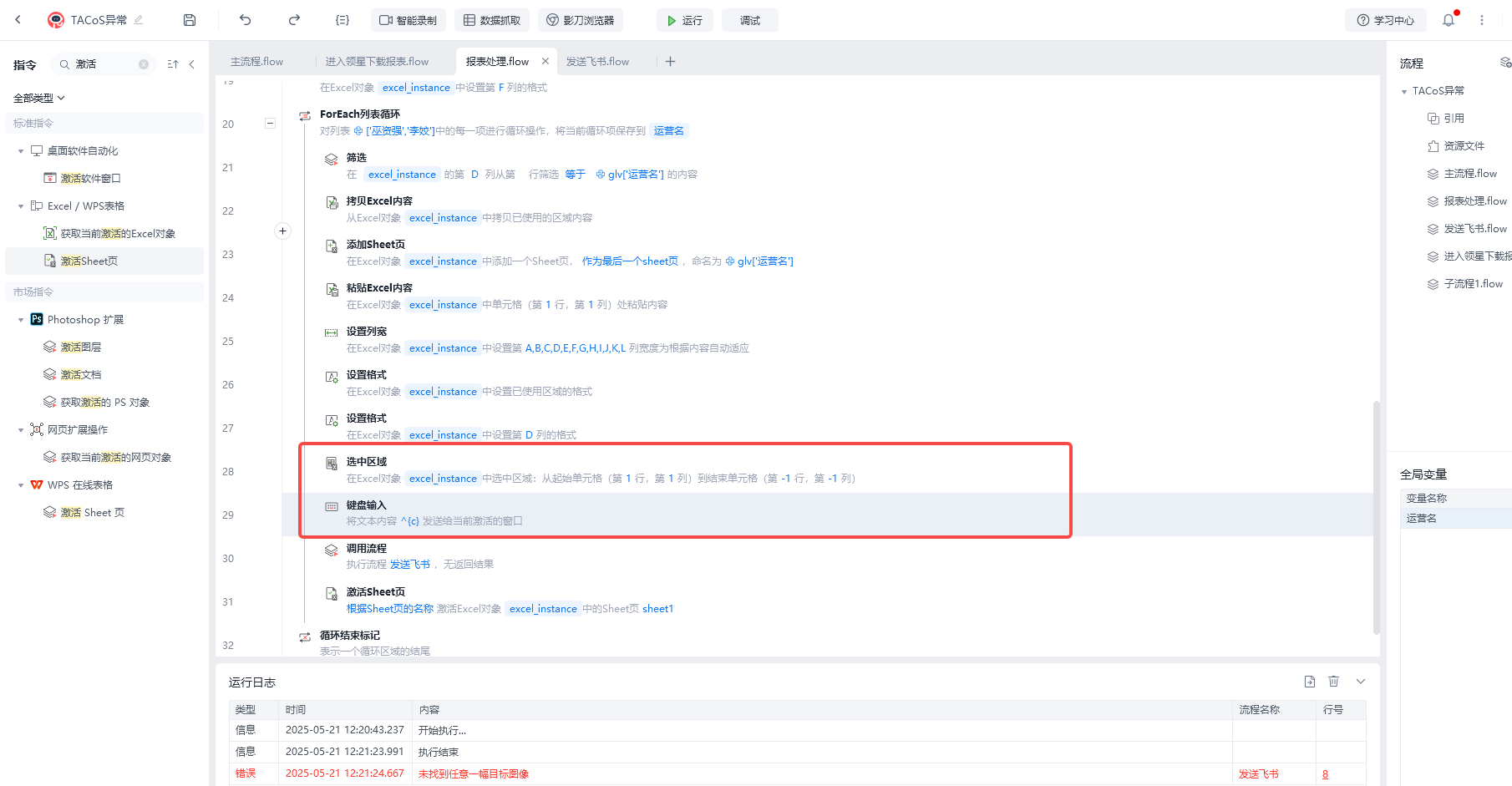Click line number 8 in the error log row
The width and height of the screenshot is (1512, 786).
point(1326,774)
